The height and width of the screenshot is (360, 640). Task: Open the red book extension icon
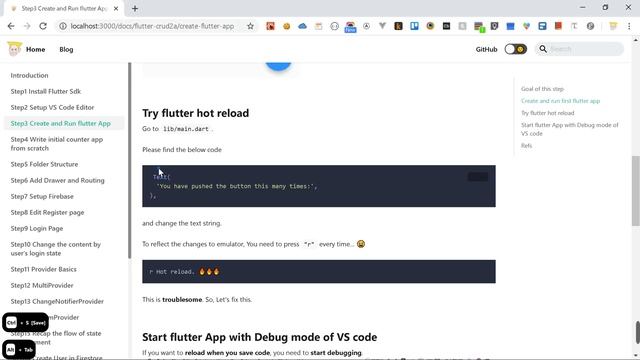click(x=558, y=26)
